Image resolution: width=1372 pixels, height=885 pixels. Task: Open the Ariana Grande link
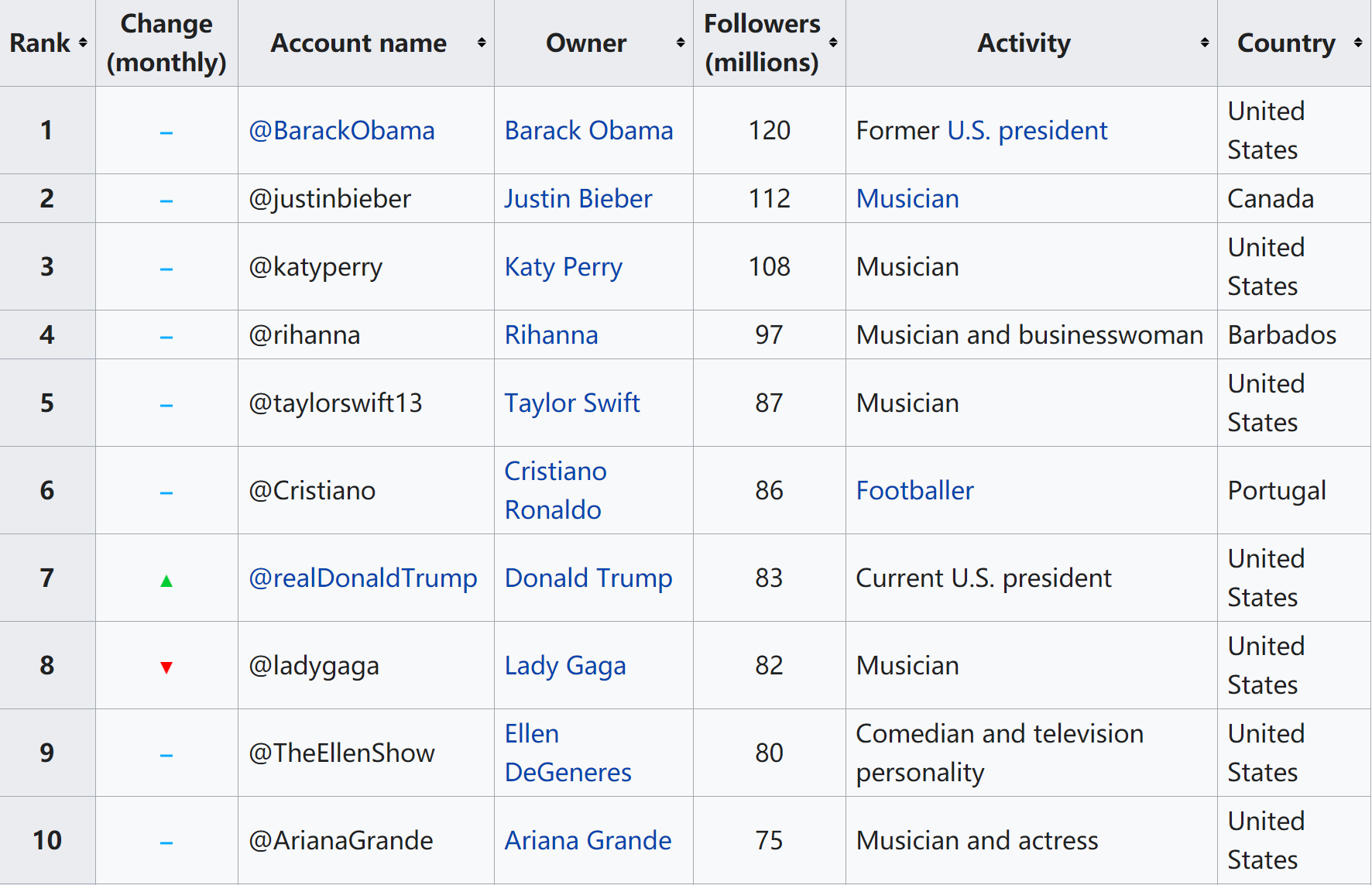(588, 841)
